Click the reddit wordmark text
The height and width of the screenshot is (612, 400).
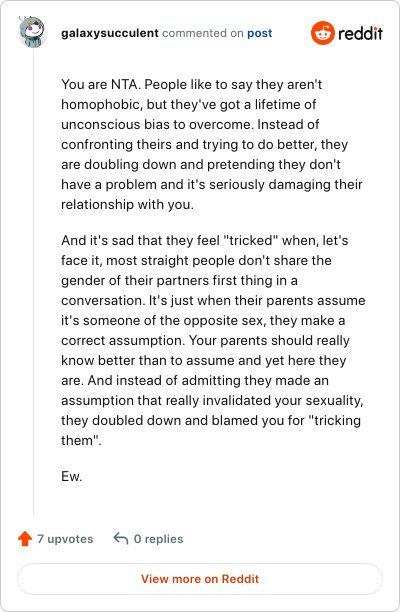point(361,34)
